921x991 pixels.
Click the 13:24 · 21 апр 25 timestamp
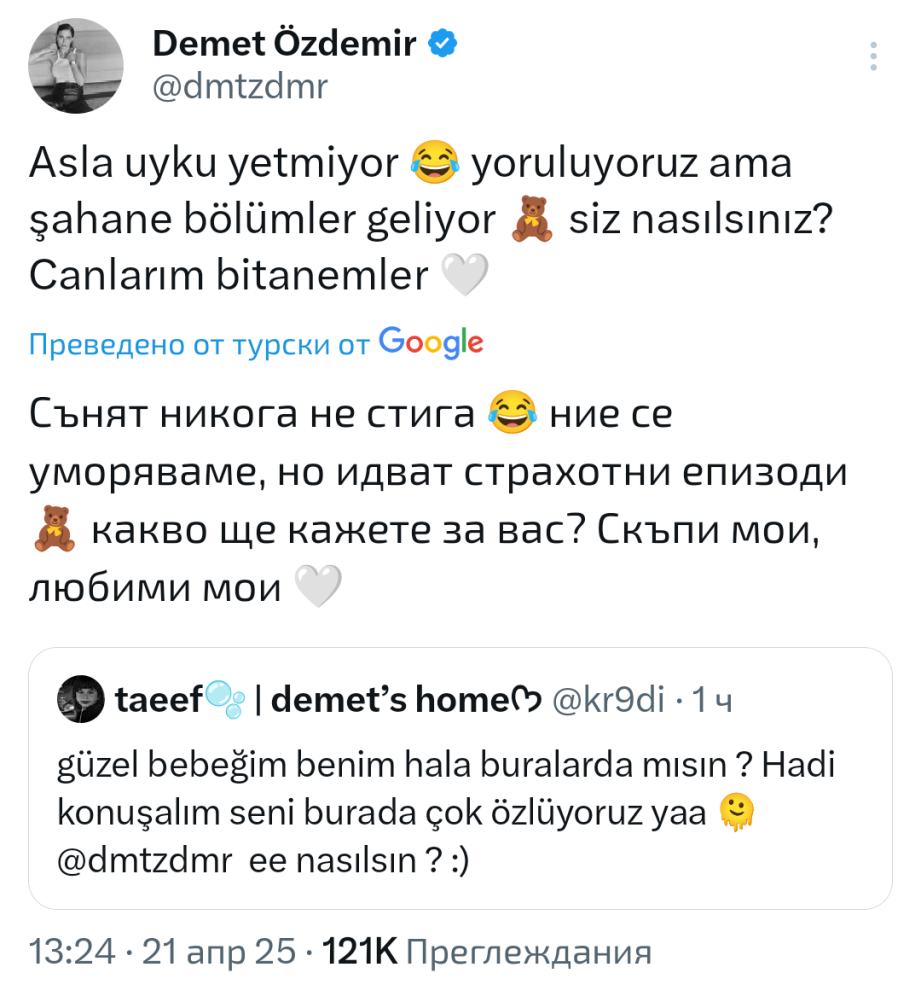[160, 951]
